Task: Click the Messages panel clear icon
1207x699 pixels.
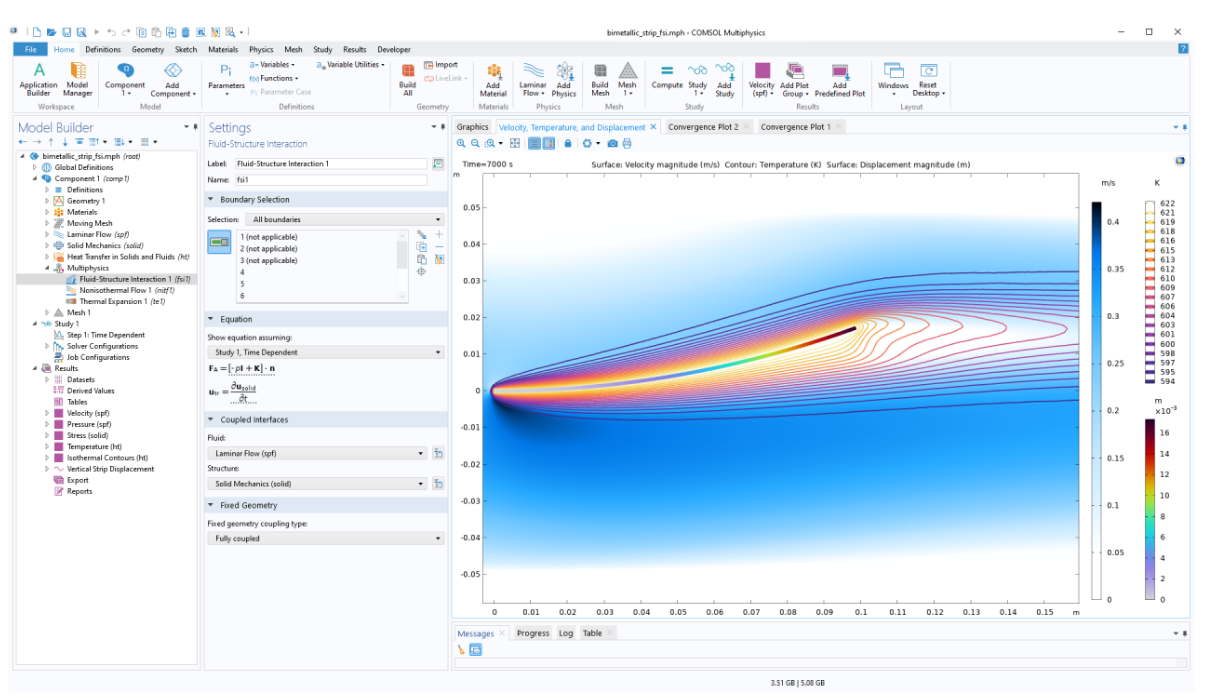Action: [462, 649]
